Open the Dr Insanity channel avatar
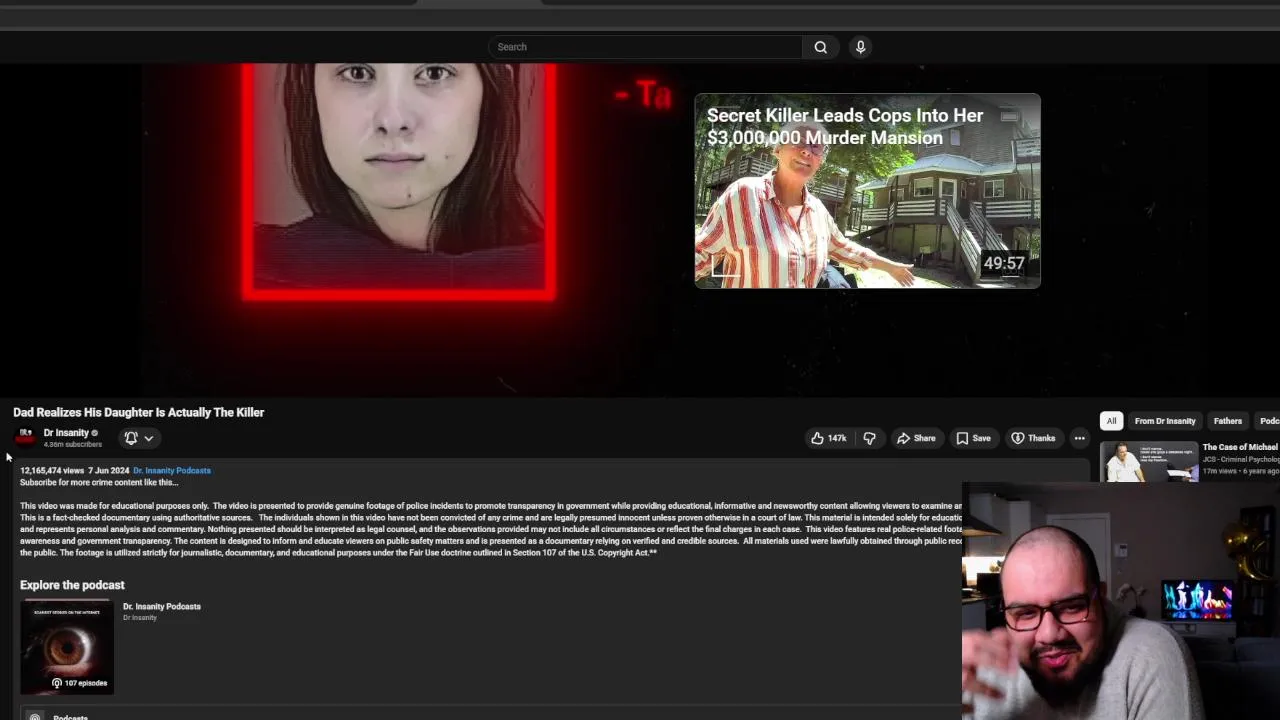Image resolution: width=1280 pixels, height=720 pixels. point(25,437)
